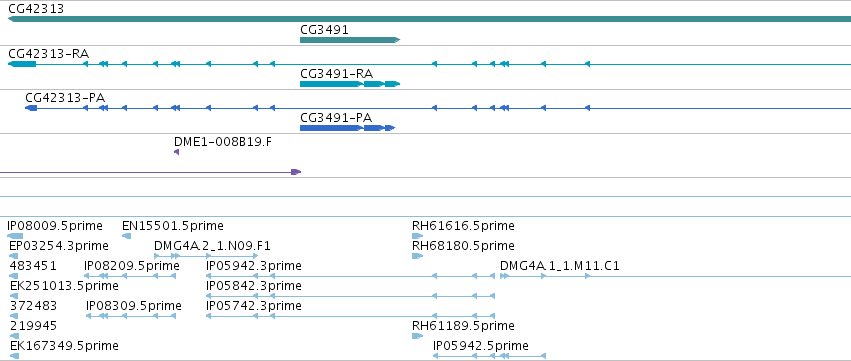Click the EN15501.5prime EST glyph
851x361 pixels.
126,236
